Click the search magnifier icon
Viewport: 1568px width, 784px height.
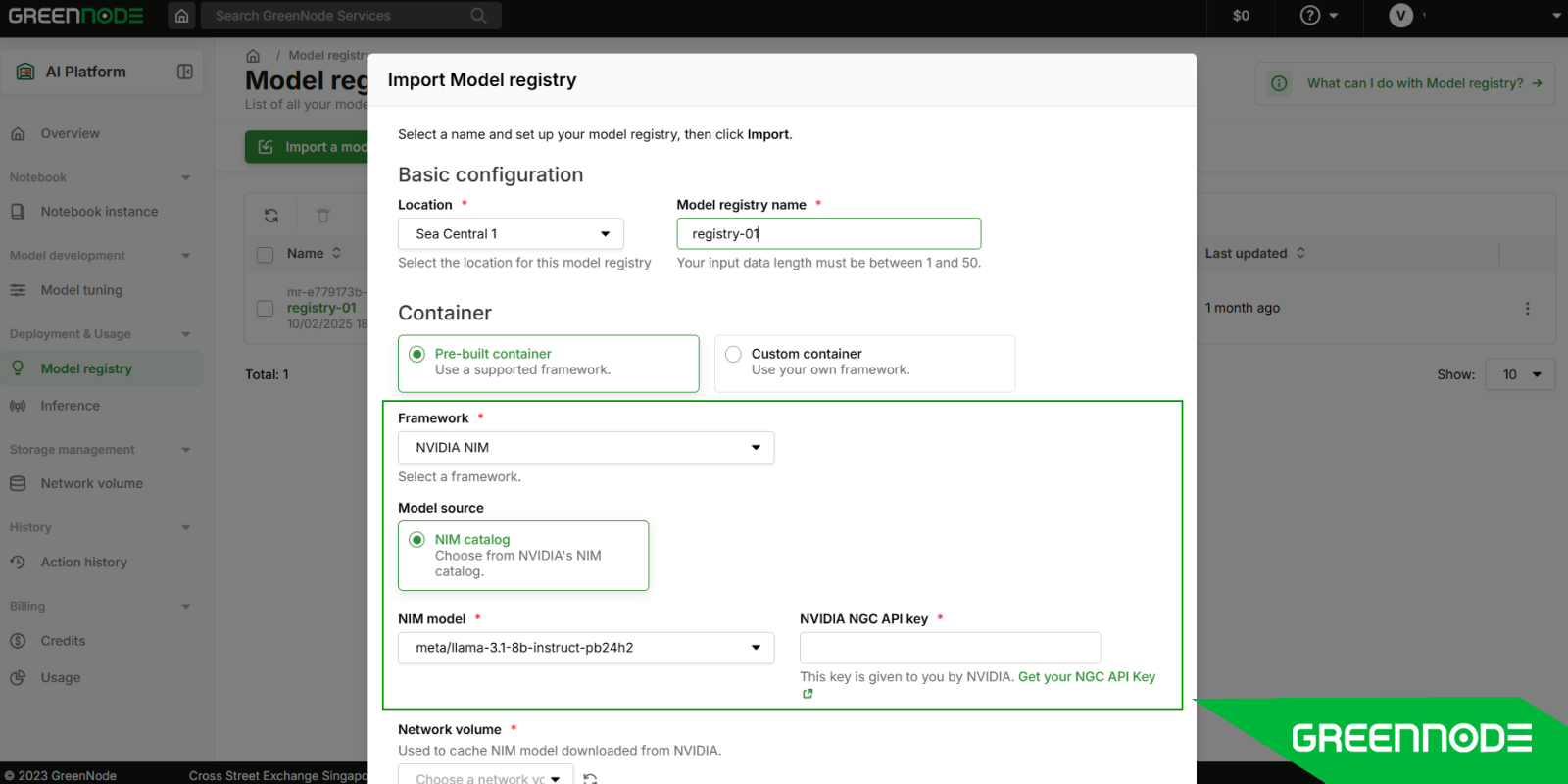tap(478, 16)
